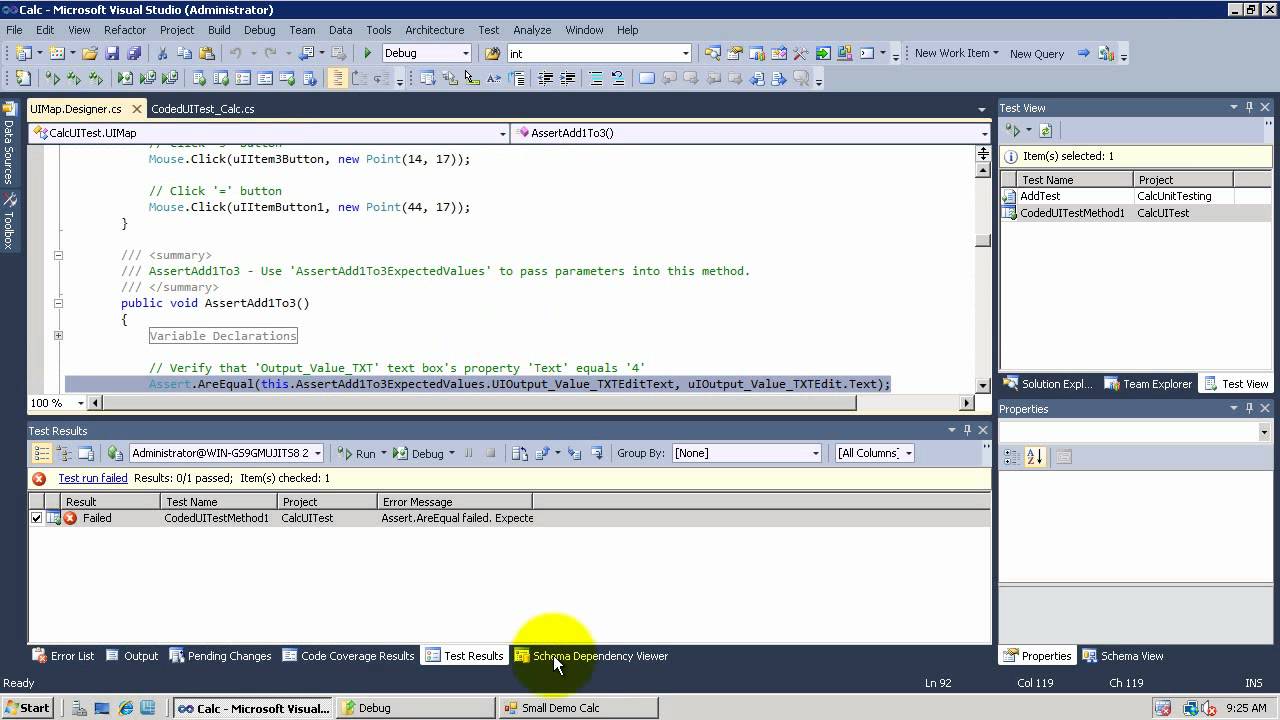
Task: Click the editor horizontal scrollbar
Action: click(x=531, y=403)
